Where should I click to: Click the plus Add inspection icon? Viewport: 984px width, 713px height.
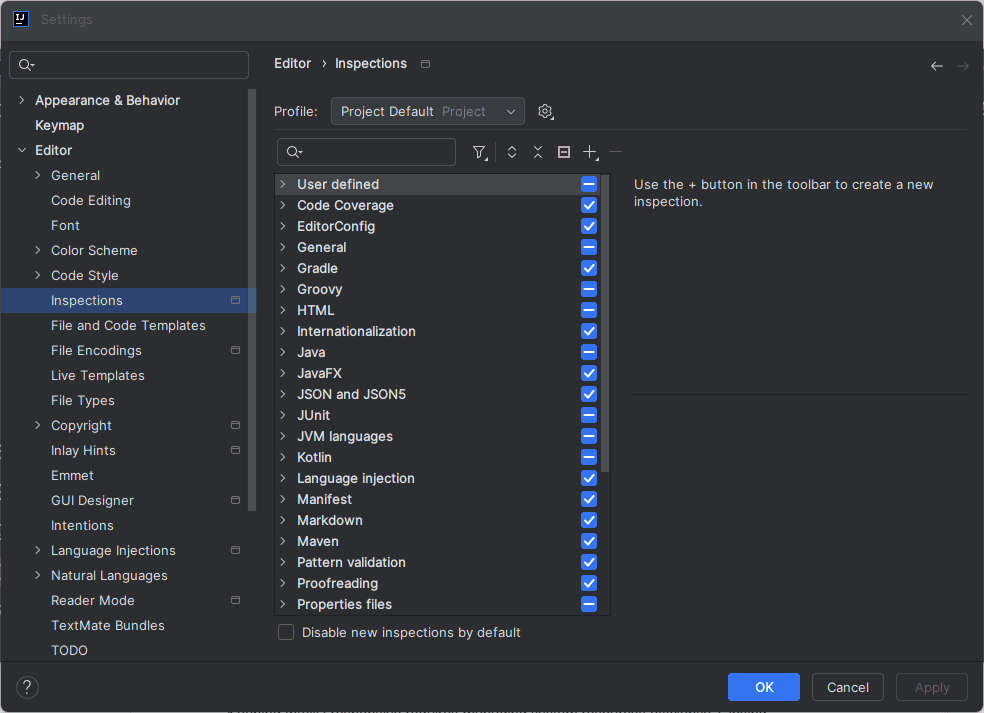pyautogui.click(x=590, y=152)
